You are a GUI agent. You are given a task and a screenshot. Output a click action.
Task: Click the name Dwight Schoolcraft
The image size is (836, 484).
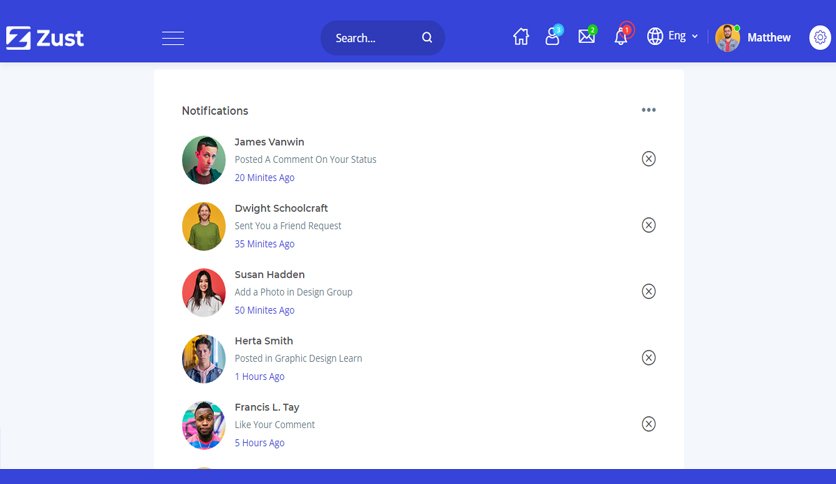[x=281, y=208]
